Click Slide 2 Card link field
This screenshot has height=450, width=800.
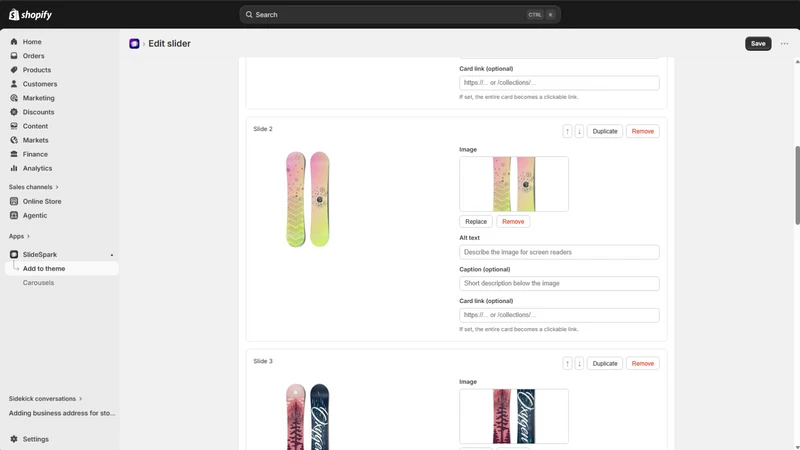[559, 315]
